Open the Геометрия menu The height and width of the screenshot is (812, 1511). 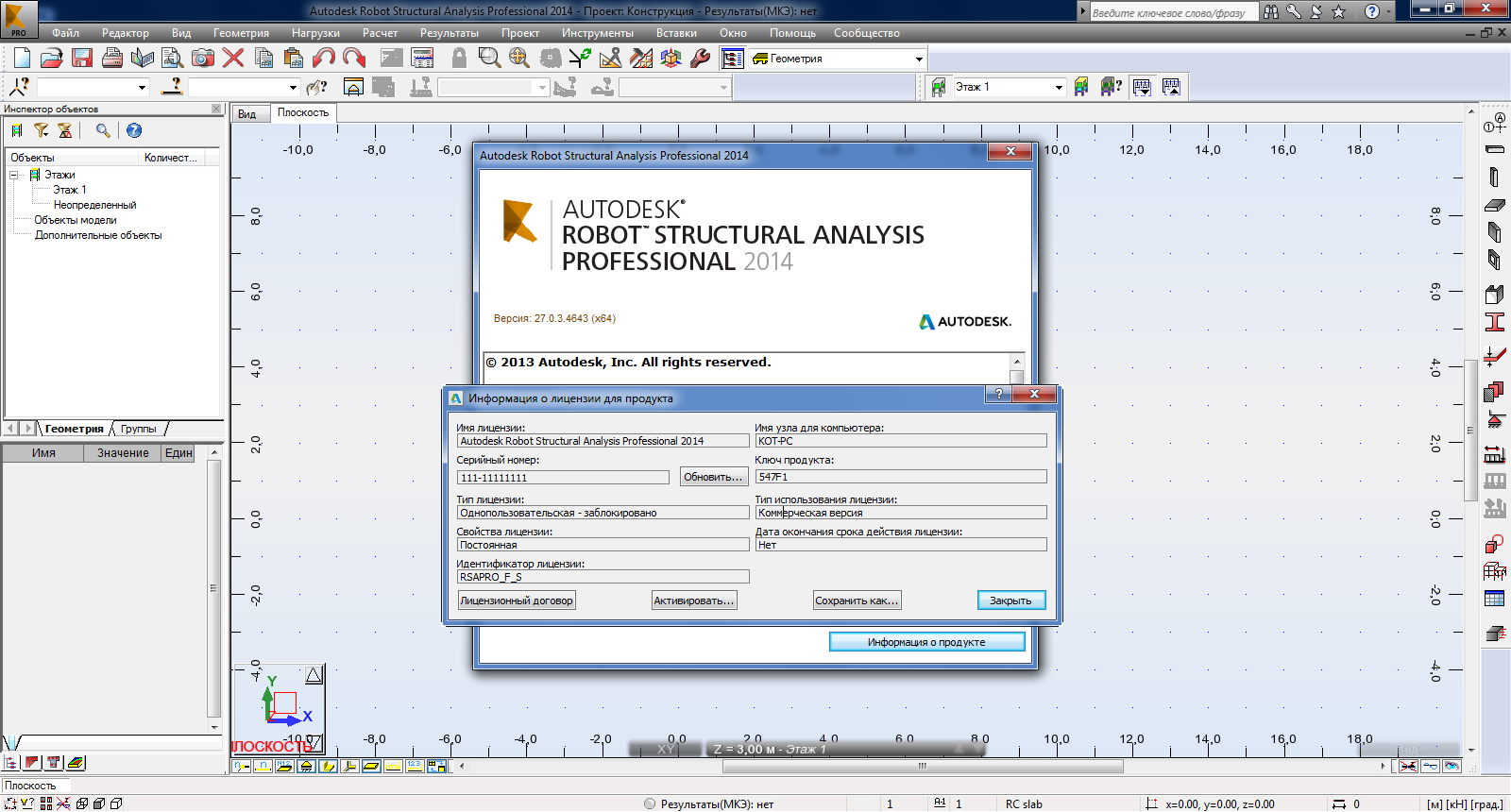tap(241, 33)
